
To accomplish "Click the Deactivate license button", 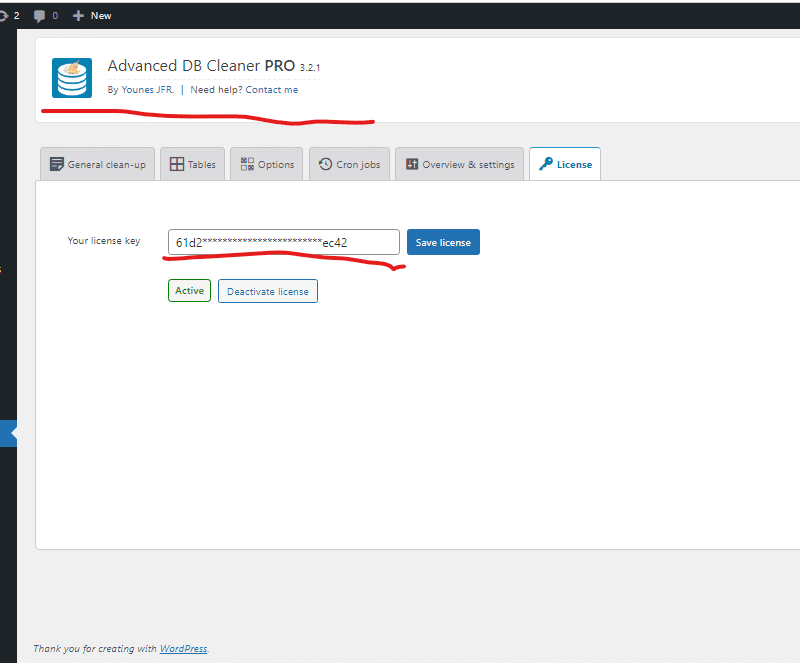I will click(268, 291).
